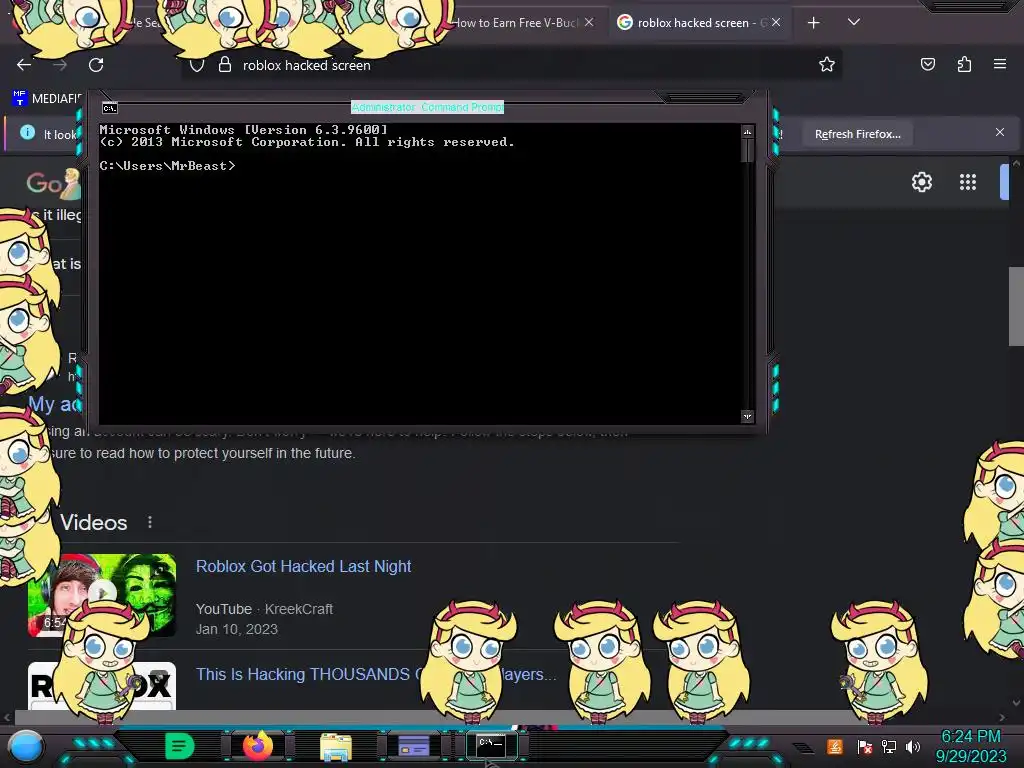Open the Google apps grid
This screenshot has width=1024, height=768.
pyautogui.click(x=968, y=182)
